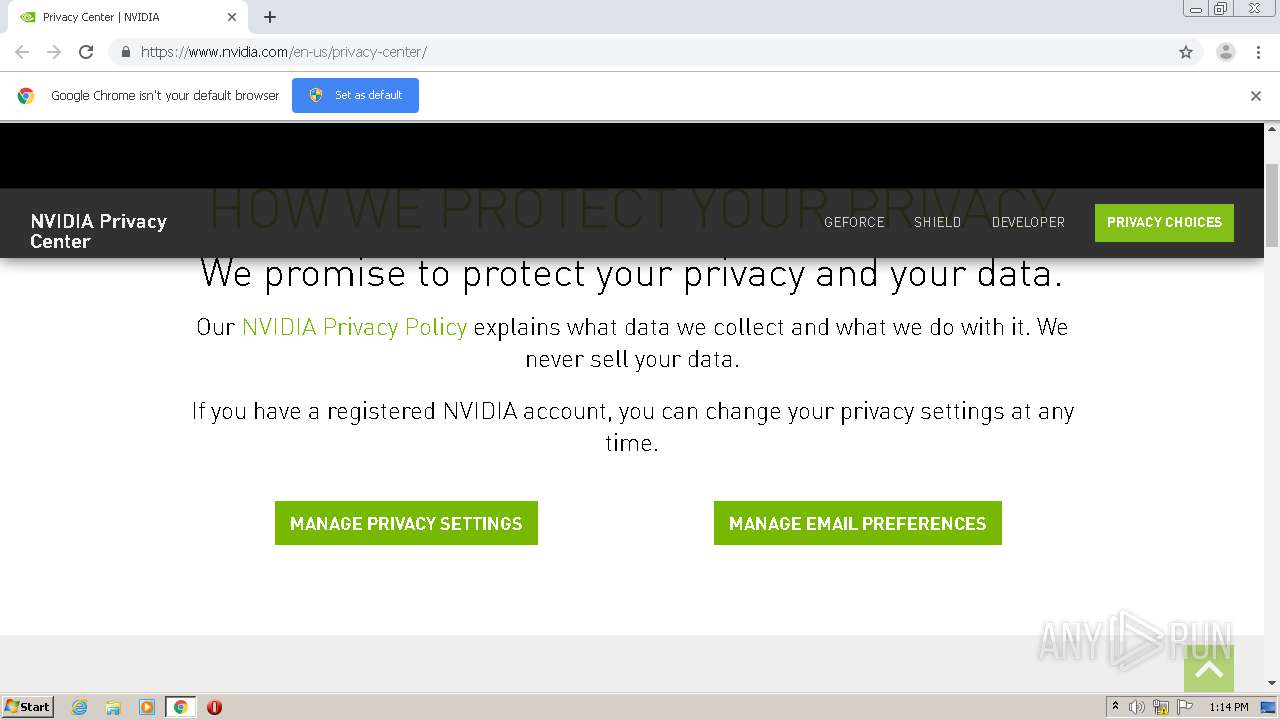Screen dimensions: 1280x720
Task: Open the Chrome profile avatar icon
Action: click(1225, 52)
